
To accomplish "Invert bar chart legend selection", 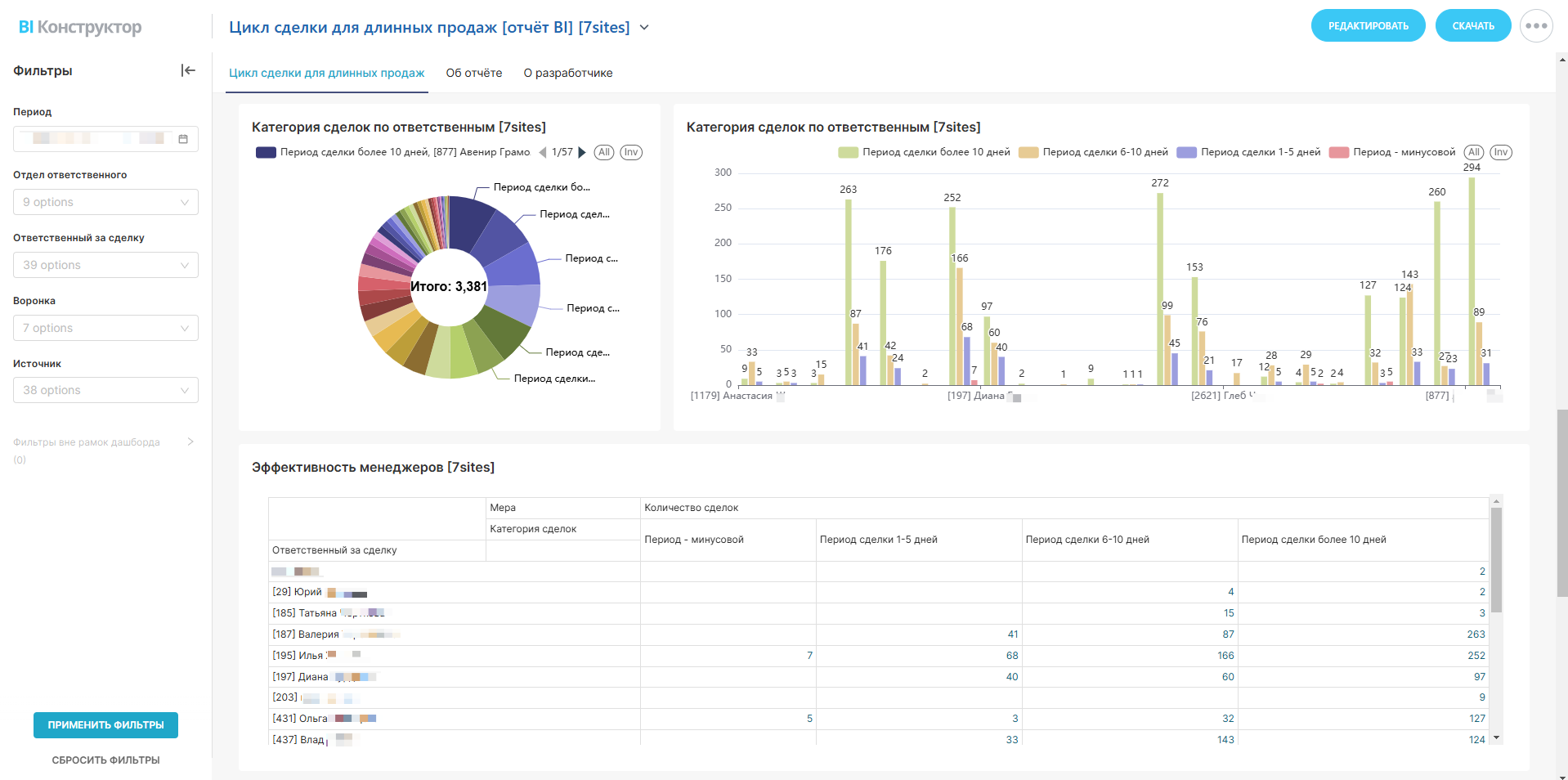I will 1501,152.
